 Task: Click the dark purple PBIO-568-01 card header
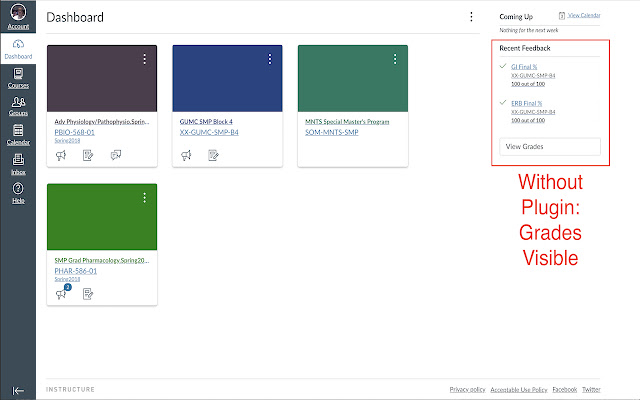click(102, 78)
